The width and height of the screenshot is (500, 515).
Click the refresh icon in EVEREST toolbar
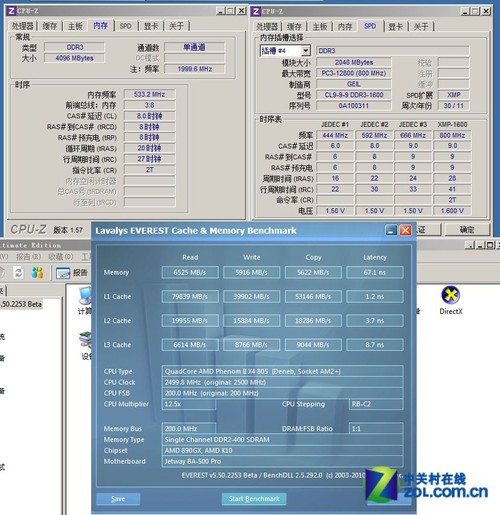tap(19, 273)
